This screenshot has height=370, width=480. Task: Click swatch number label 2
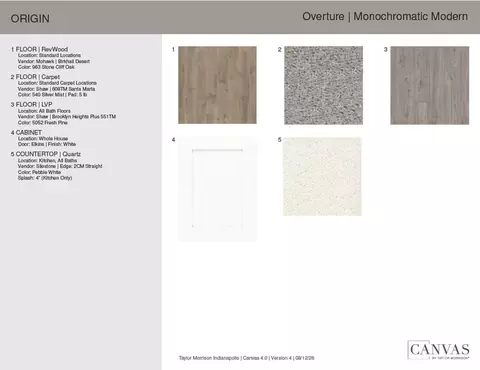tap(280, 49)
